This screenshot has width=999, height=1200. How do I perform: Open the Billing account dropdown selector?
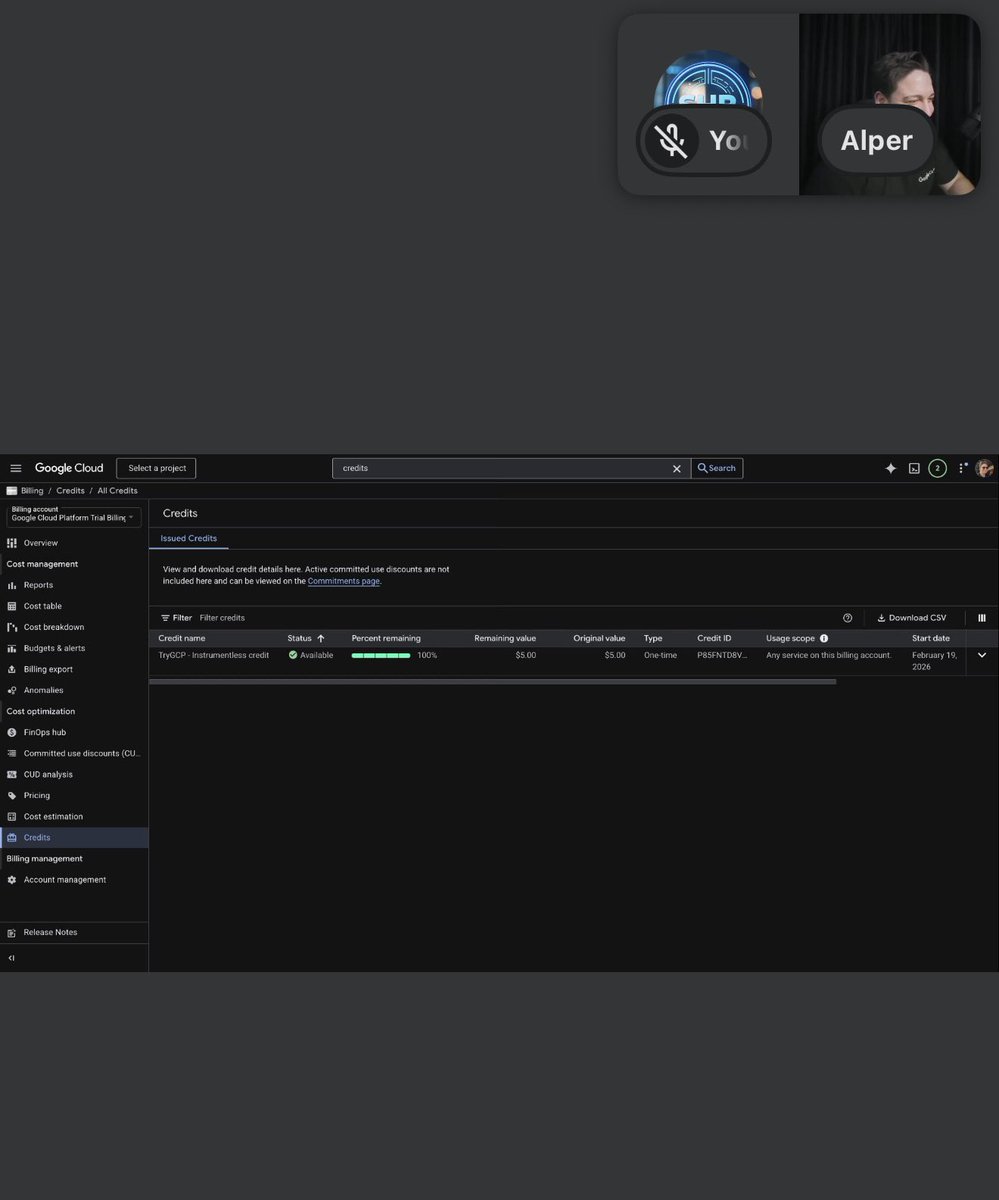pyautogui.click(x=74, y=516)
